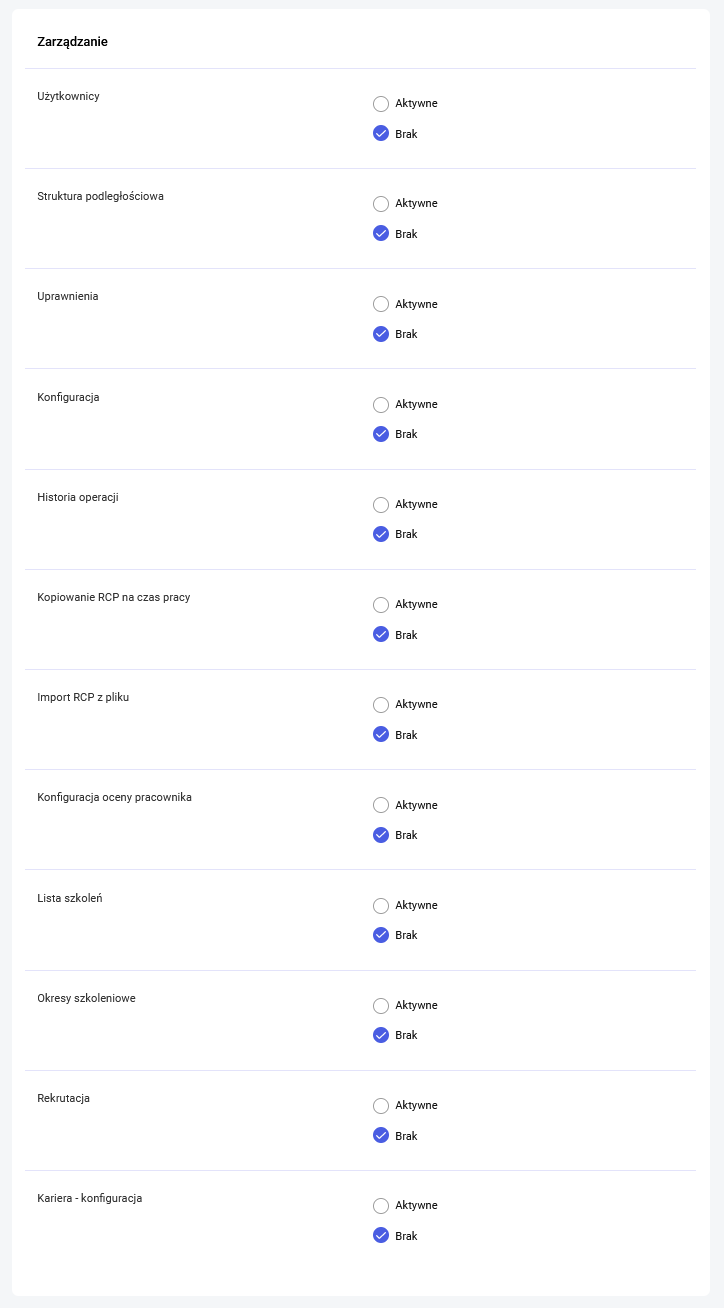Choose Brak for Kariera - konfiguracja
The image size is (724, 1308).
(381, 1235)
